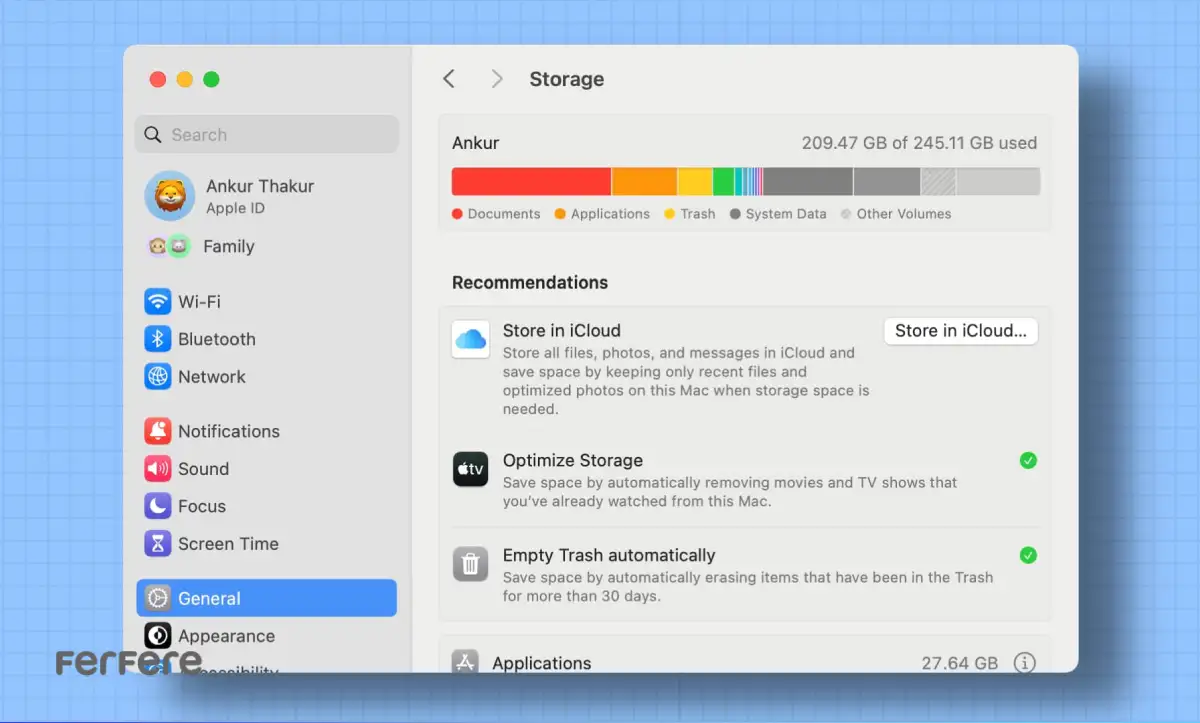Click the back chevron beside Storage

tap(449, 79)
